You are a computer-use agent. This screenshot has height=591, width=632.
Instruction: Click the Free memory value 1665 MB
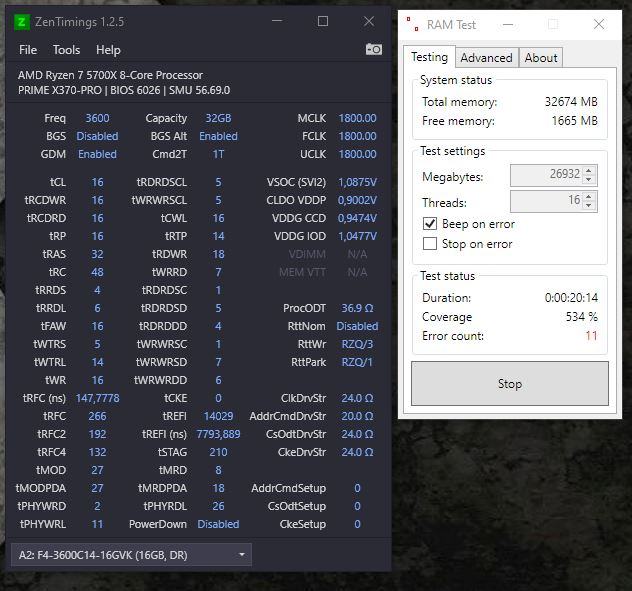(574, 121)
